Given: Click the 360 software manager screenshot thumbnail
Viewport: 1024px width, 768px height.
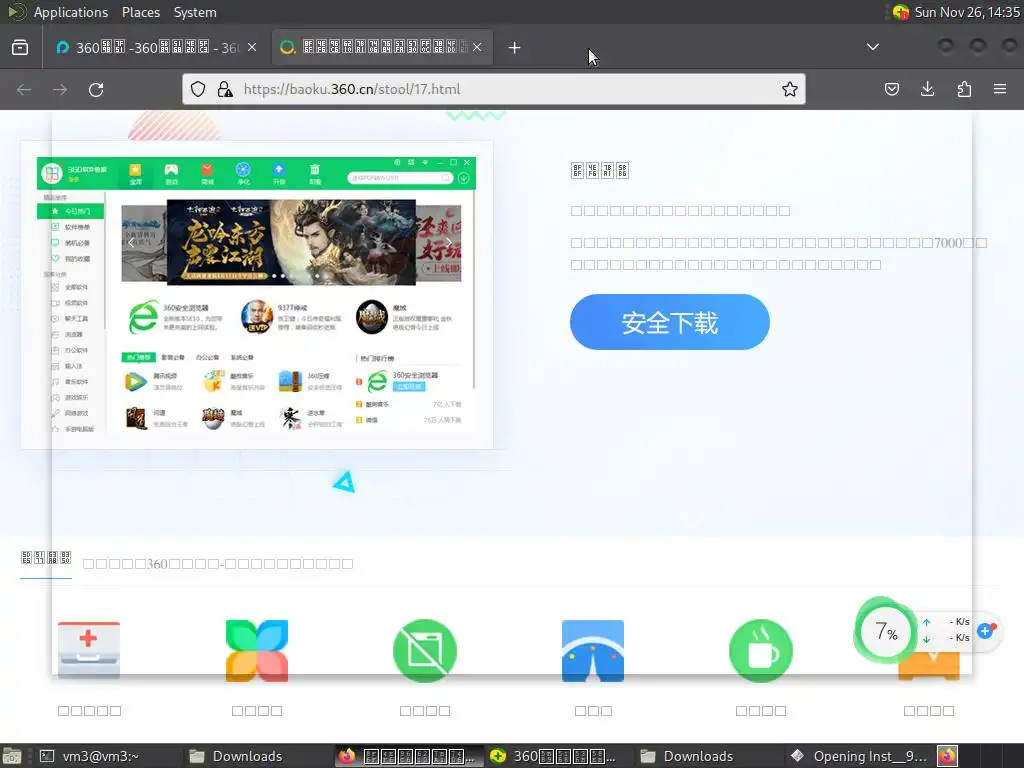Looking at the screenshot, I should 257,295.
